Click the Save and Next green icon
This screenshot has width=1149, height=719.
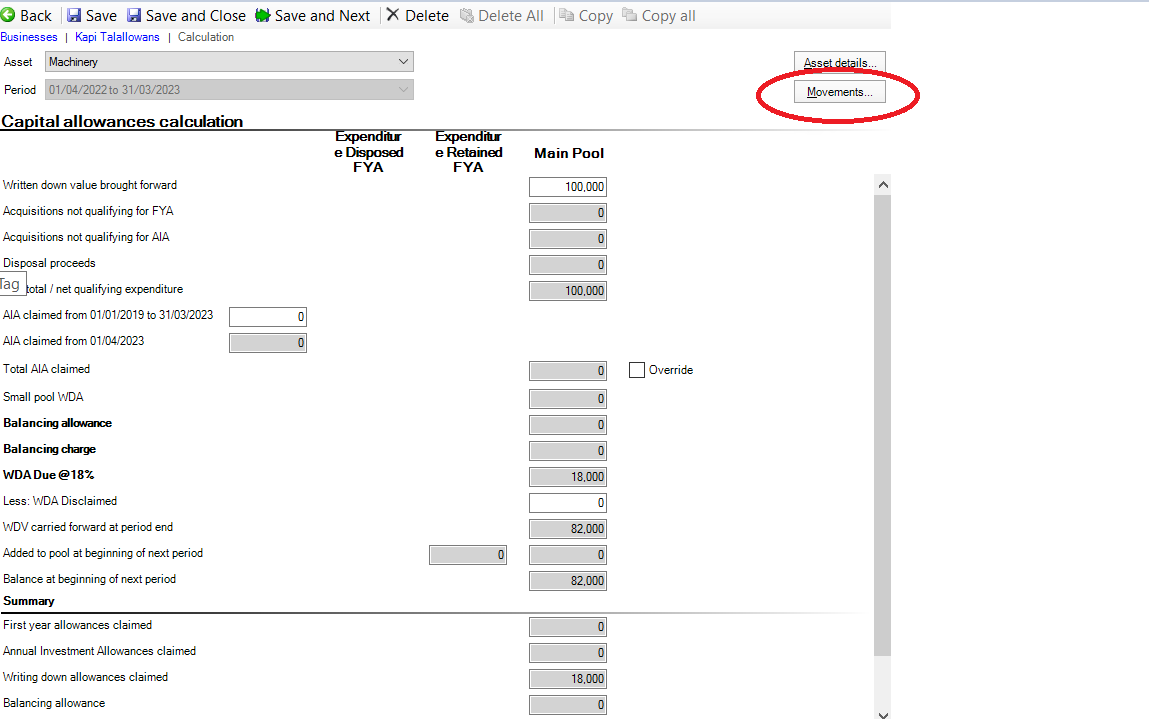262,15
